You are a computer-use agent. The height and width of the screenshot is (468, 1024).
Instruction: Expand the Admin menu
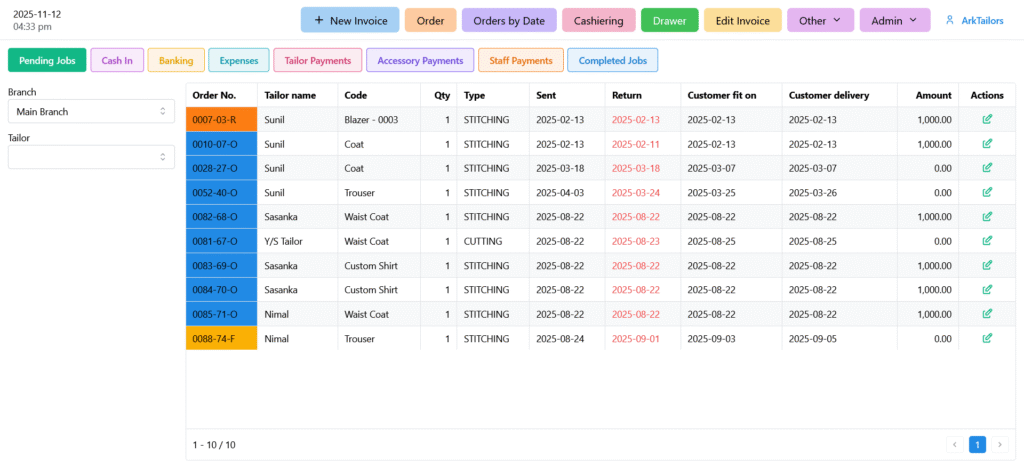pyautogui.click(x=894, y=20)
